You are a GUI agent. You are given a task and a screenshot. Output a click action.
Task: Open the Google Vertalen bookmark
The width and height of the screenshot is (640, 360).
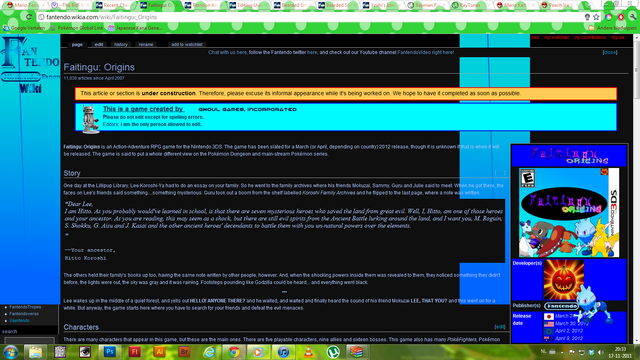(x=24, y=28)
